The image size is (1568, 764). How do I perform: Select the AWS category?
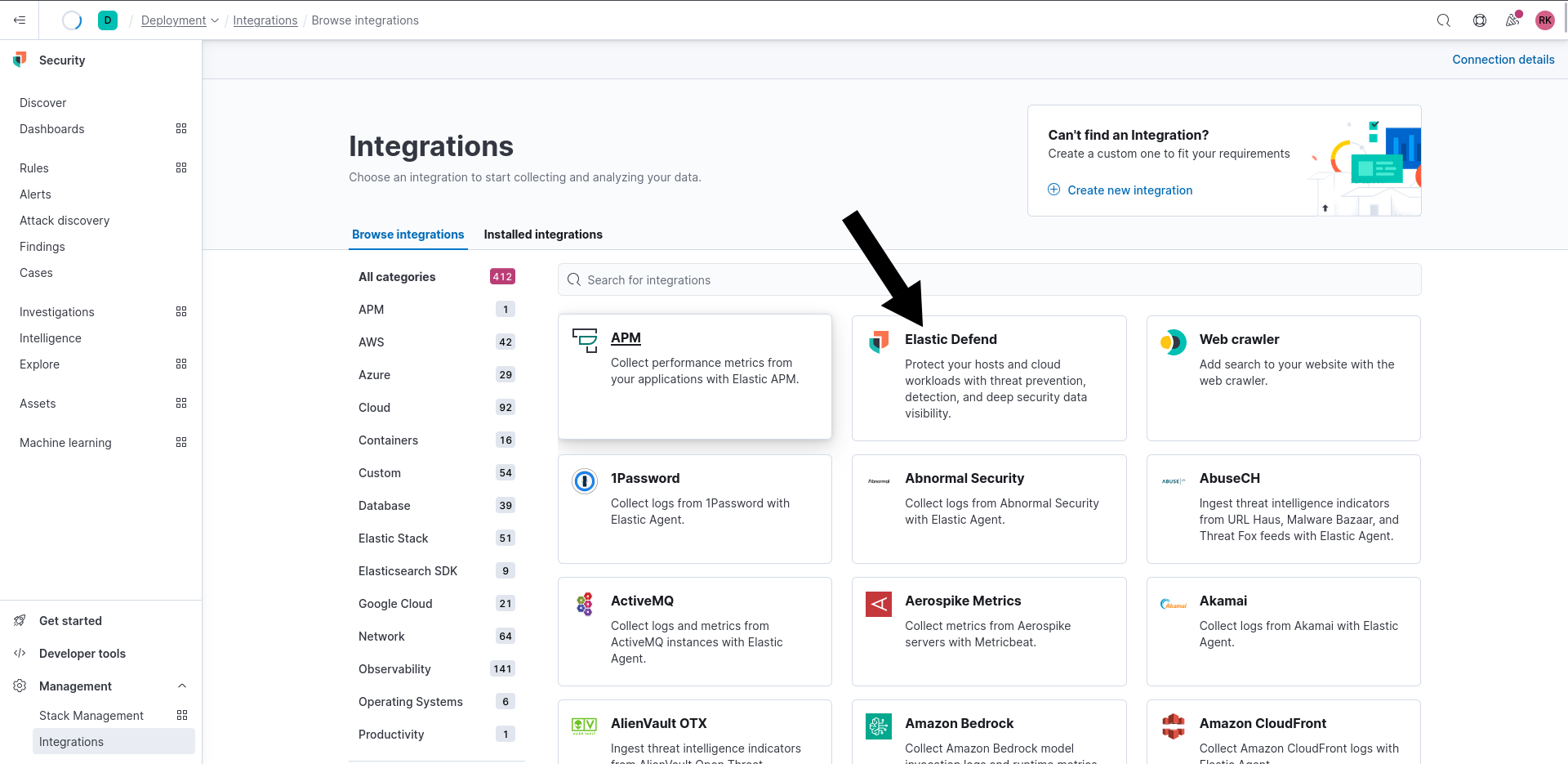coord(437,342)
